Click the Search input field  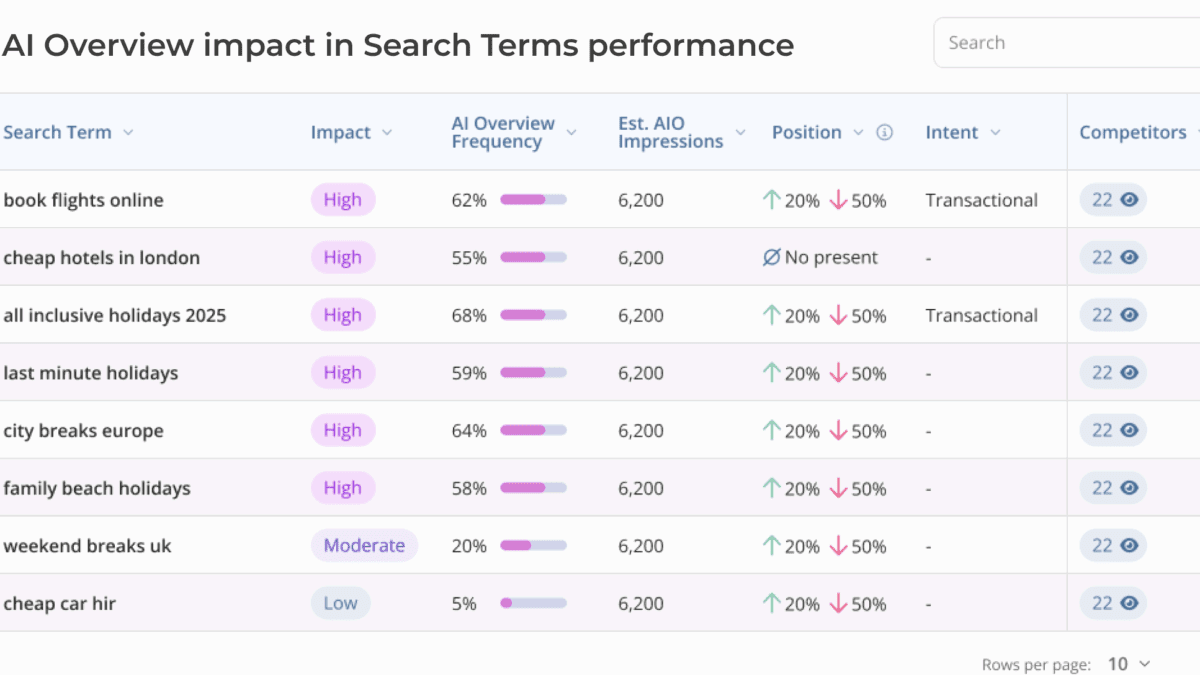pyautogui.click(x=1065, y=43)
